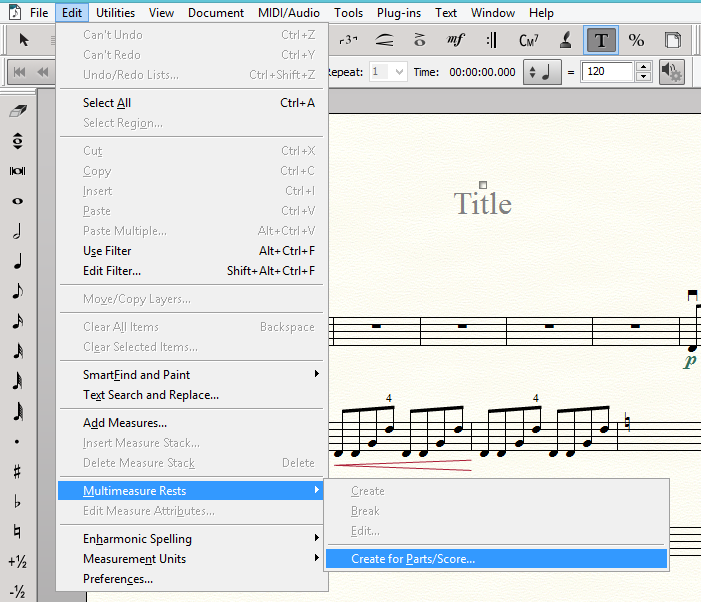The image size is (701, 602).
Task: Activate the Repeat tool barline icon
Action: [x=492, y=40]
